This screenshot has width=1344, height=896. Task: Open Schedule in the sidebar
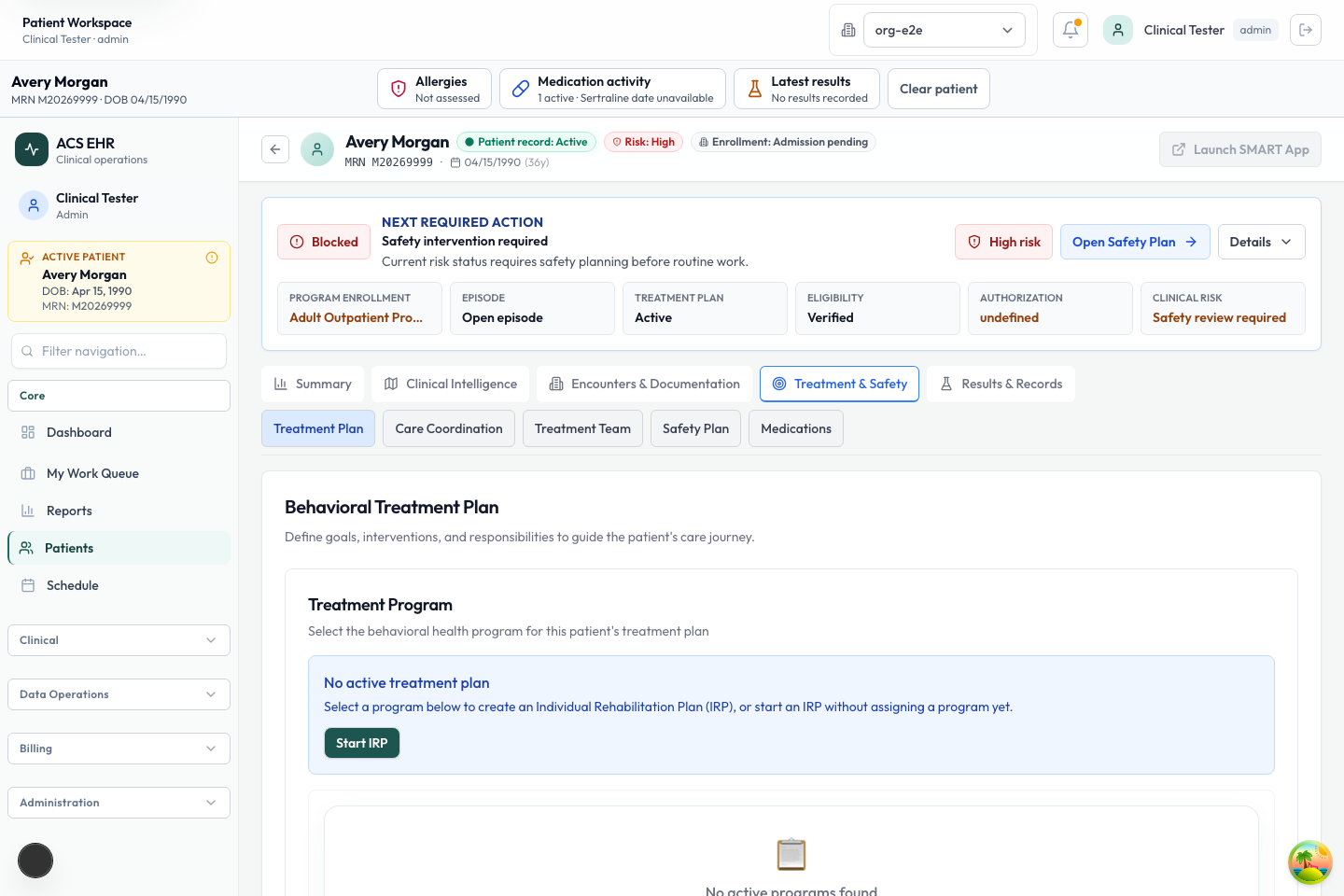(119, 585)
